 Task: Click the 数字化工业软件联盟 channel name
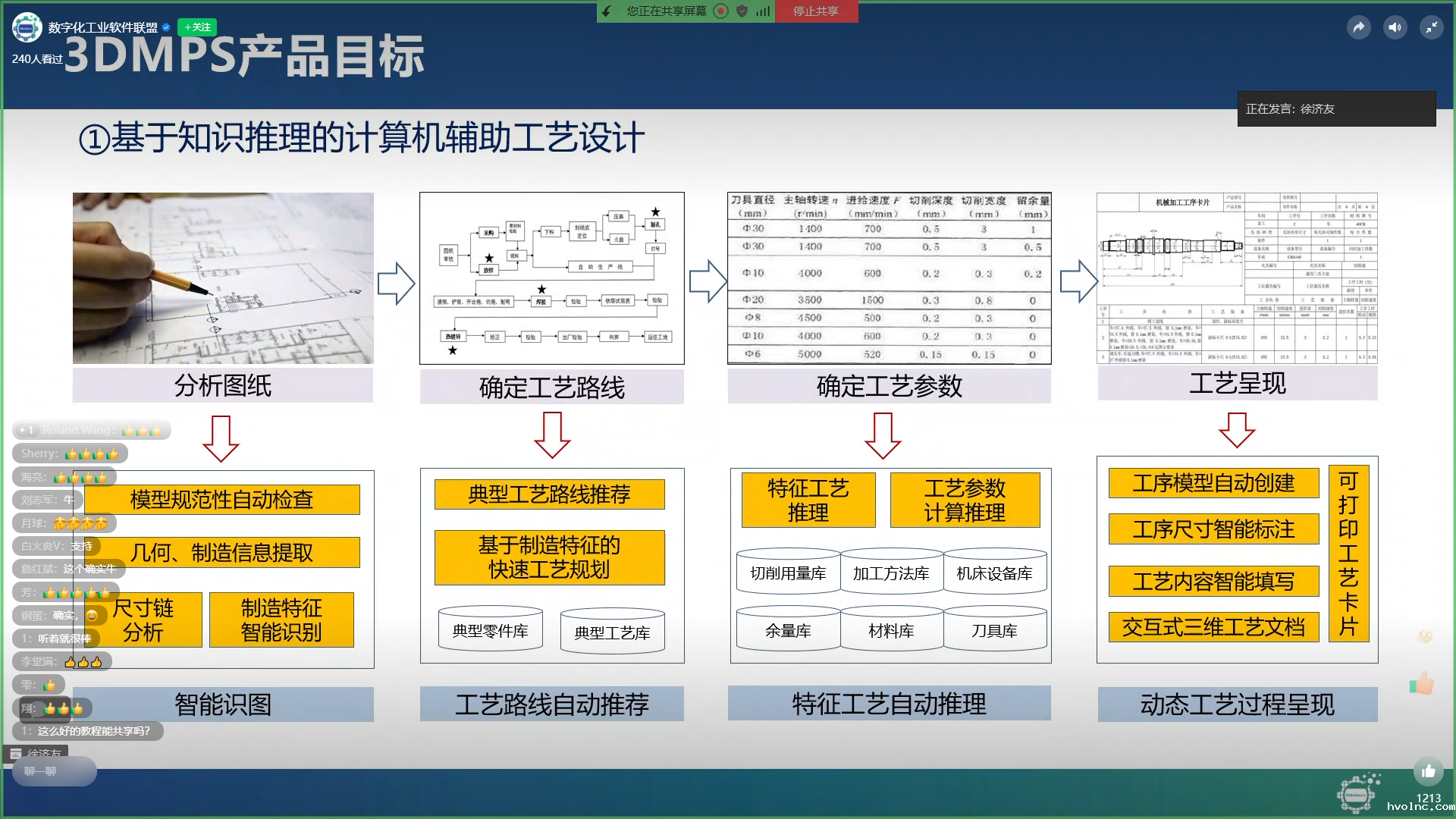(x=102, y=27)
